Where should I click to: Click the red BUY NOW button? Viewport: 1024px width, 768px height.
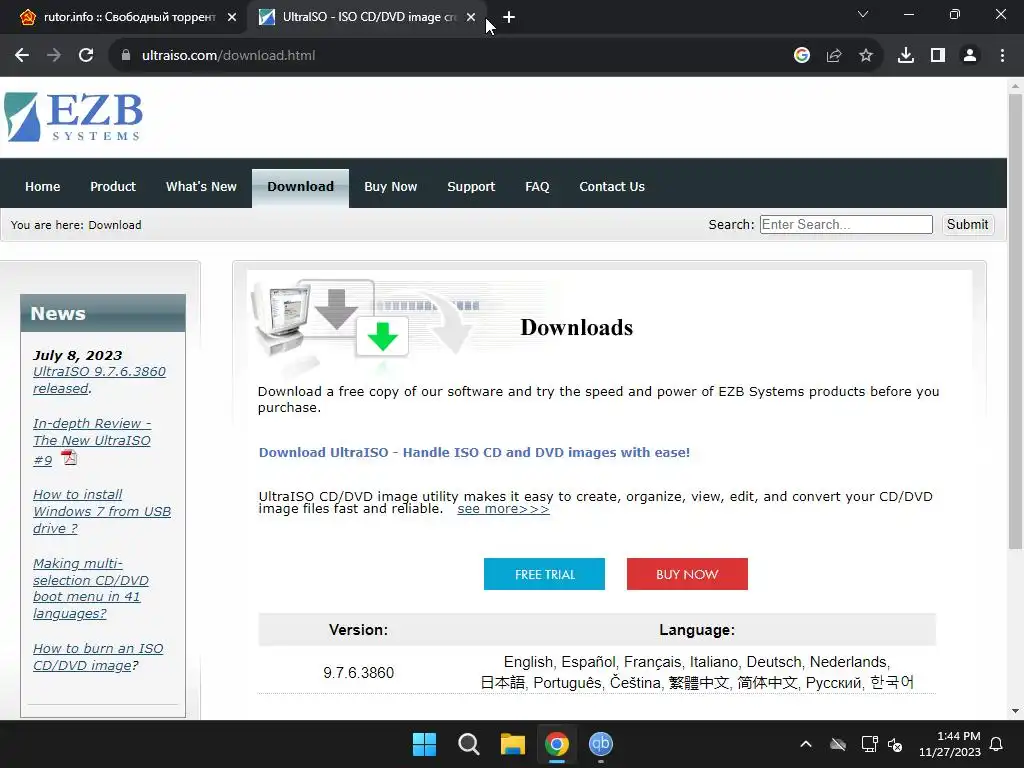(687, 574)
